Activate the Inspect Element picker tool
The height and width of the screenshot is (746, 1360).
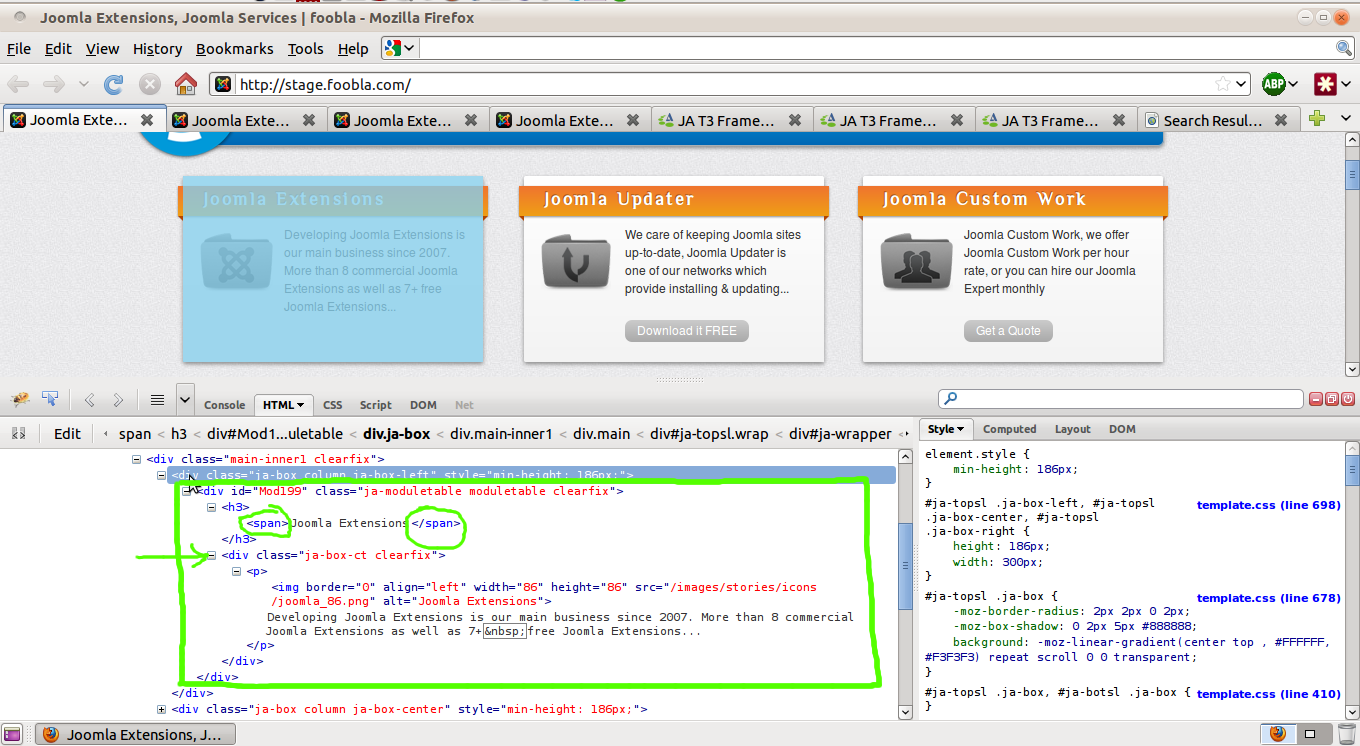pyautogui.click(x=48, y=398)
